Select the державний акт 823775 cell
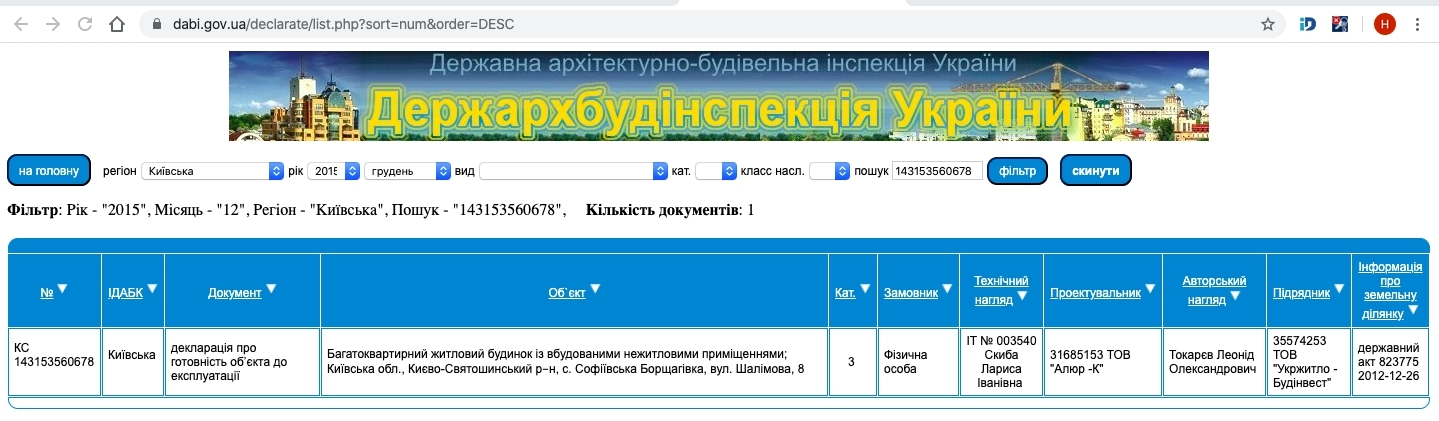Image resolution: width=1439 pixels, height=421 pixels. 1390,362
